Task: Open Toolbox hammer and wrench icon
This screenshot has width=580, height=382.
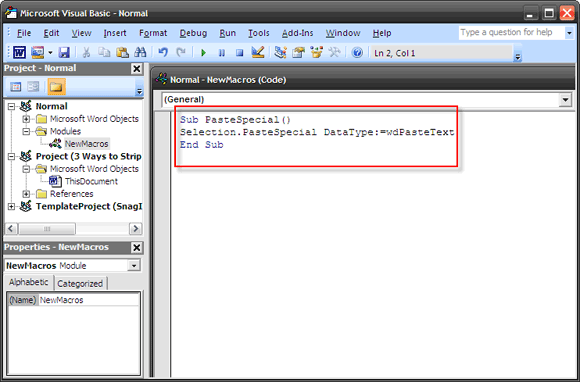Action: pyautogui.click(x=334, y=53)
